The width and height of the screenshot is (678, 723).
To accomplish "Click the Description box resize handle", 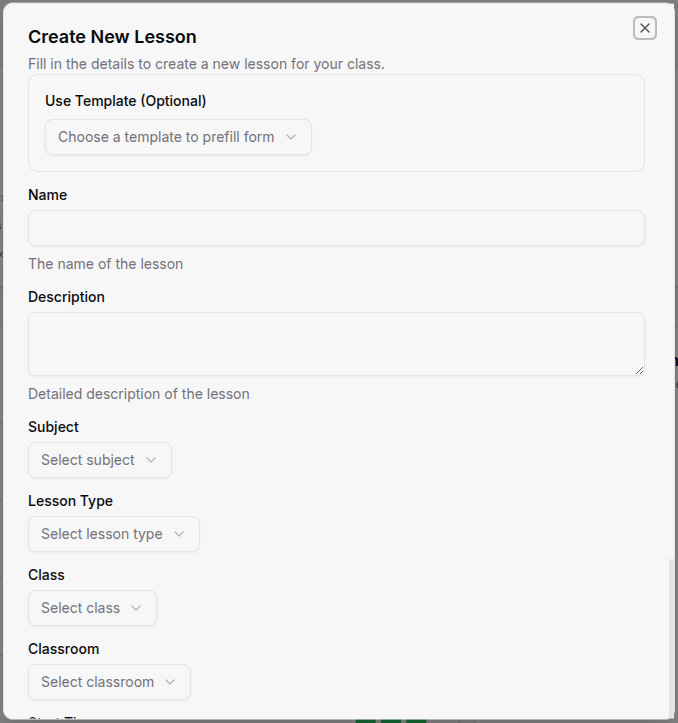I will coord(639,370).
